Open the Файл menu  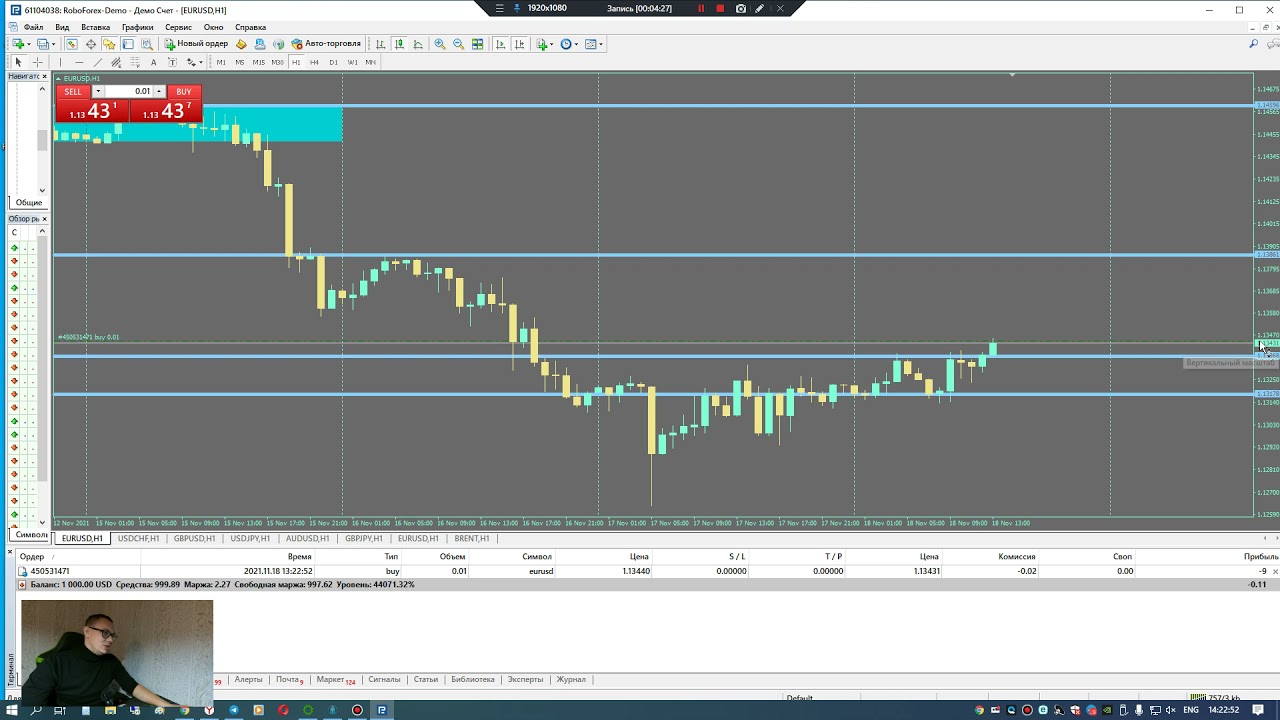coord(33,27)
